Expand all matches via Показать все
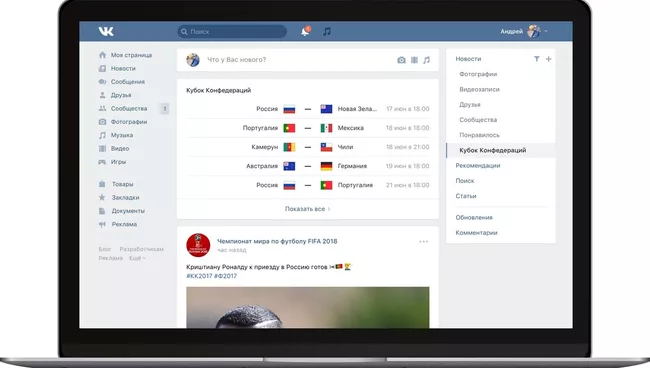 pyautogui.click(x=308, y=209)
